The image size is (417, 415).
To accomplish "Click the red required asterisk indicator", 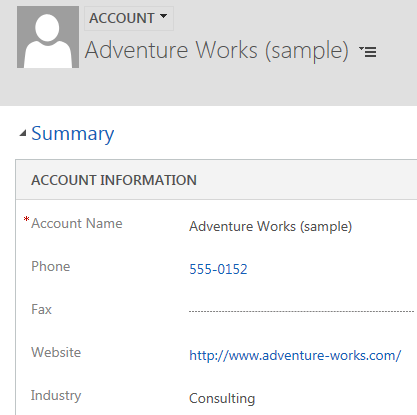I will click(x=26, y=219).
